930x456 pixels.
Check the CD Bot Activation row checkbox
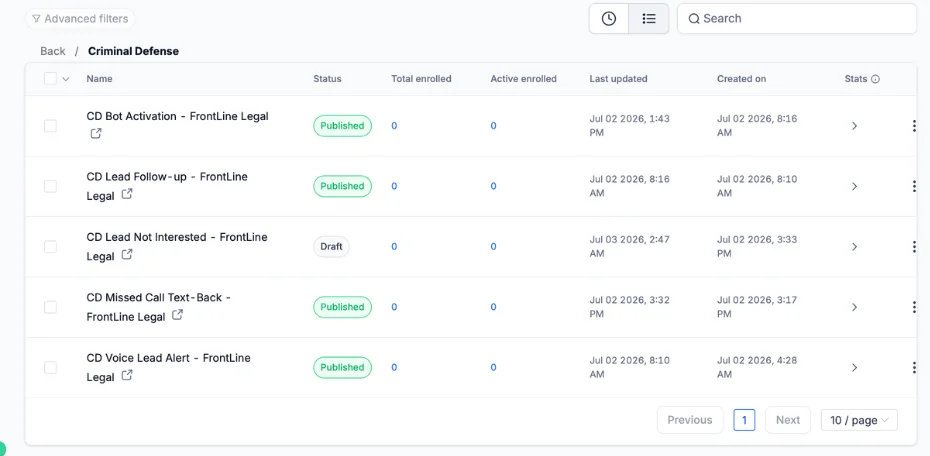click(x=50, y=126)
